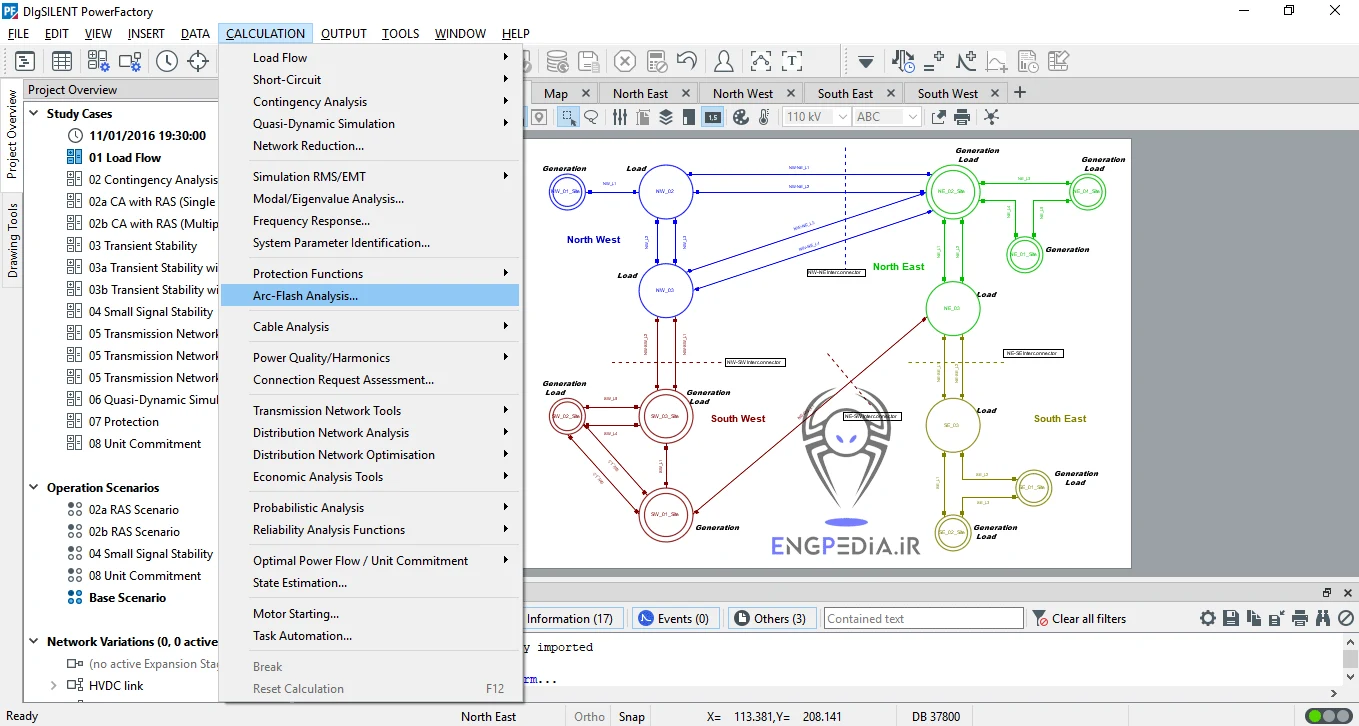Click the status indicator lights in status bar

(x=1328, y=716)
